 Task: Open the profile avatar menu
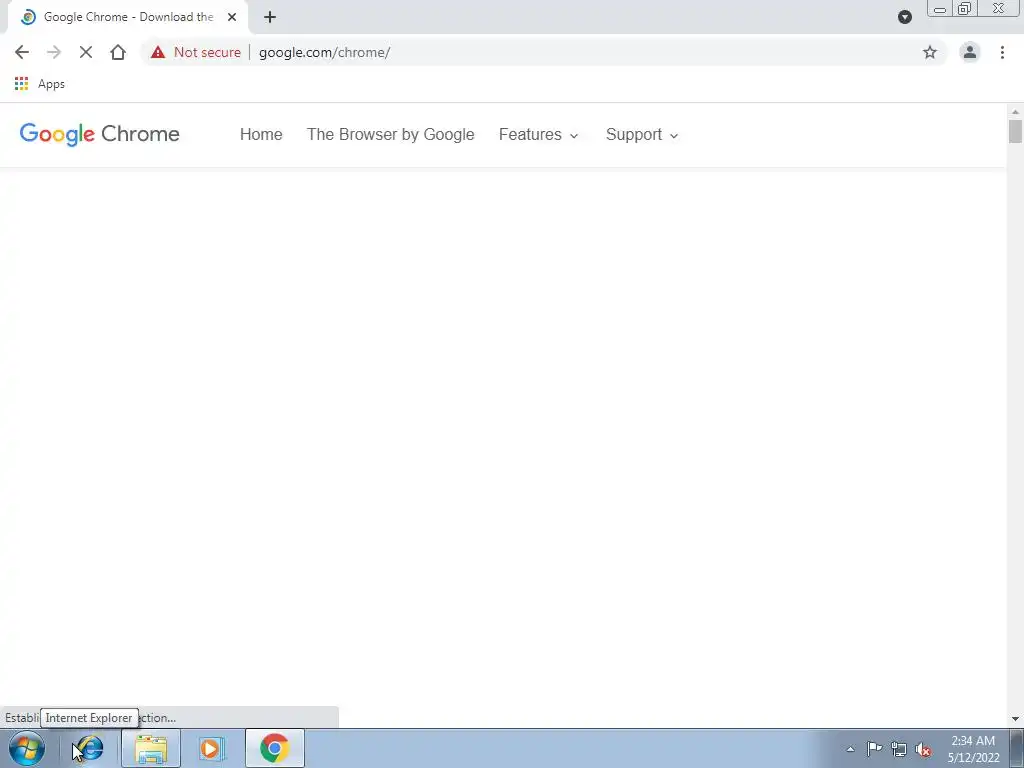pos(970,52)
